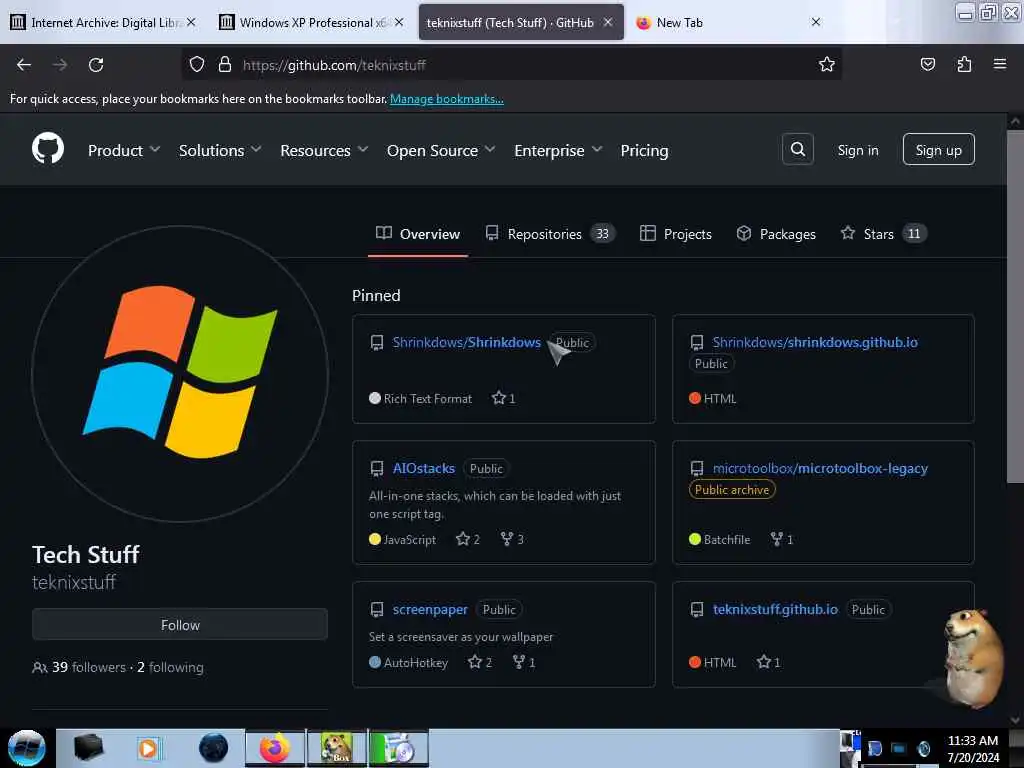Open the shrinkdows.github.io repository link

[x=815, y=342]
